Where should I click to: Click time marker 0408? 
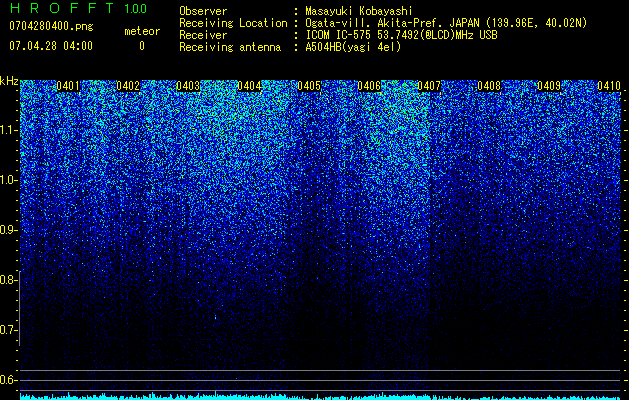(x=489, y=86)
